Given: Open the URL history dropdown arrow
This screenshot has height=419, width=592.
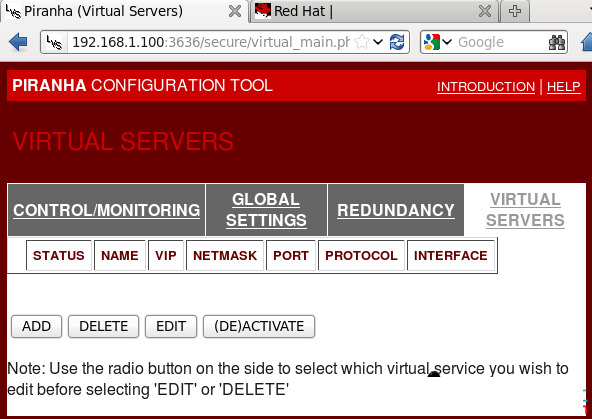Looking at the screenshot, I should (378, 42).
